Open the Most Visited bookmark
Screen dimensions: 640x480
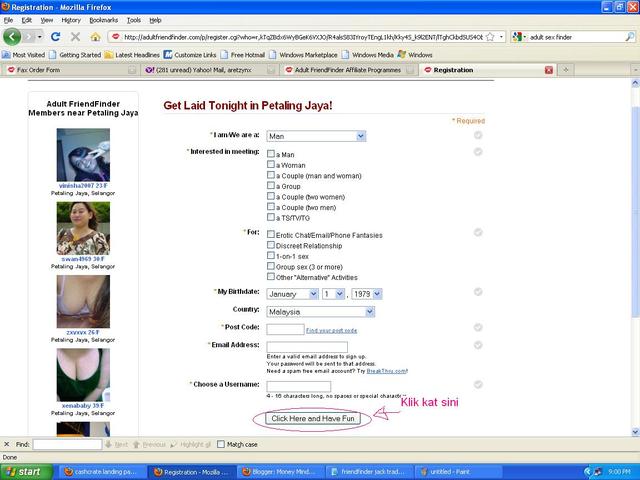pos(24,55)
